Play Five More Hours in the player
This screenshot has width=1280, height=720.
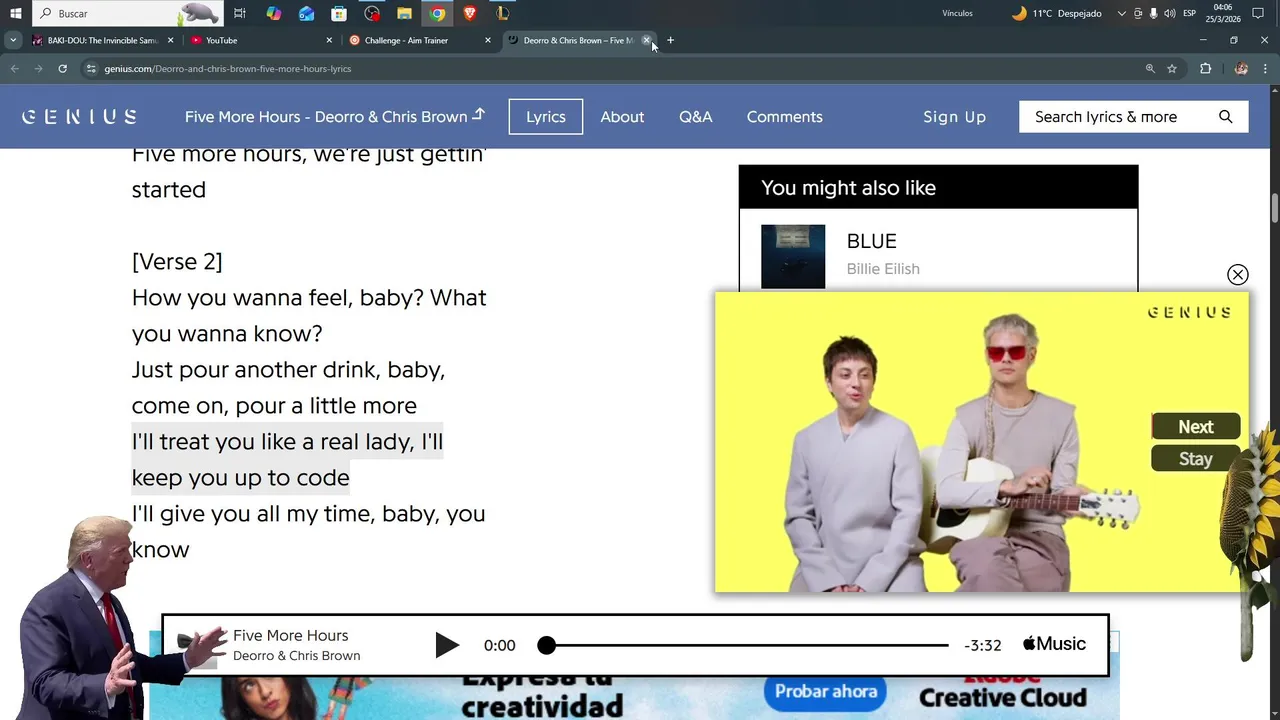tap(447, 645)
